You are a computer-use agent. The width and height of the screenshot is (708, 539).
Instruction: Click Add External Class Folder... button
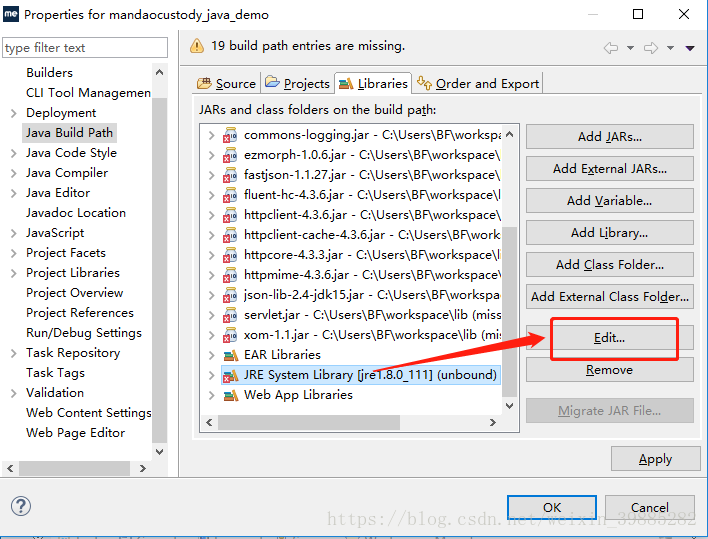pyautogui.click(x=610, y=297)
